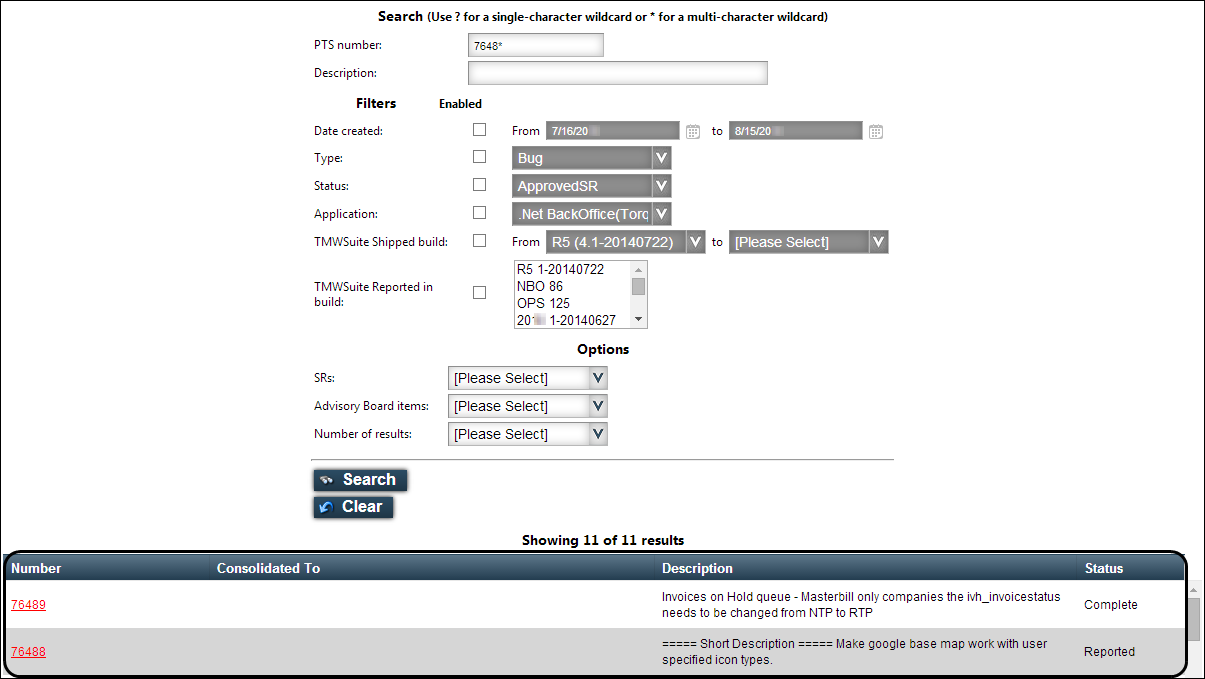The image size is (1205, 679).
Task: Open the From date calendar picker icon
Action: click(692, 131)
